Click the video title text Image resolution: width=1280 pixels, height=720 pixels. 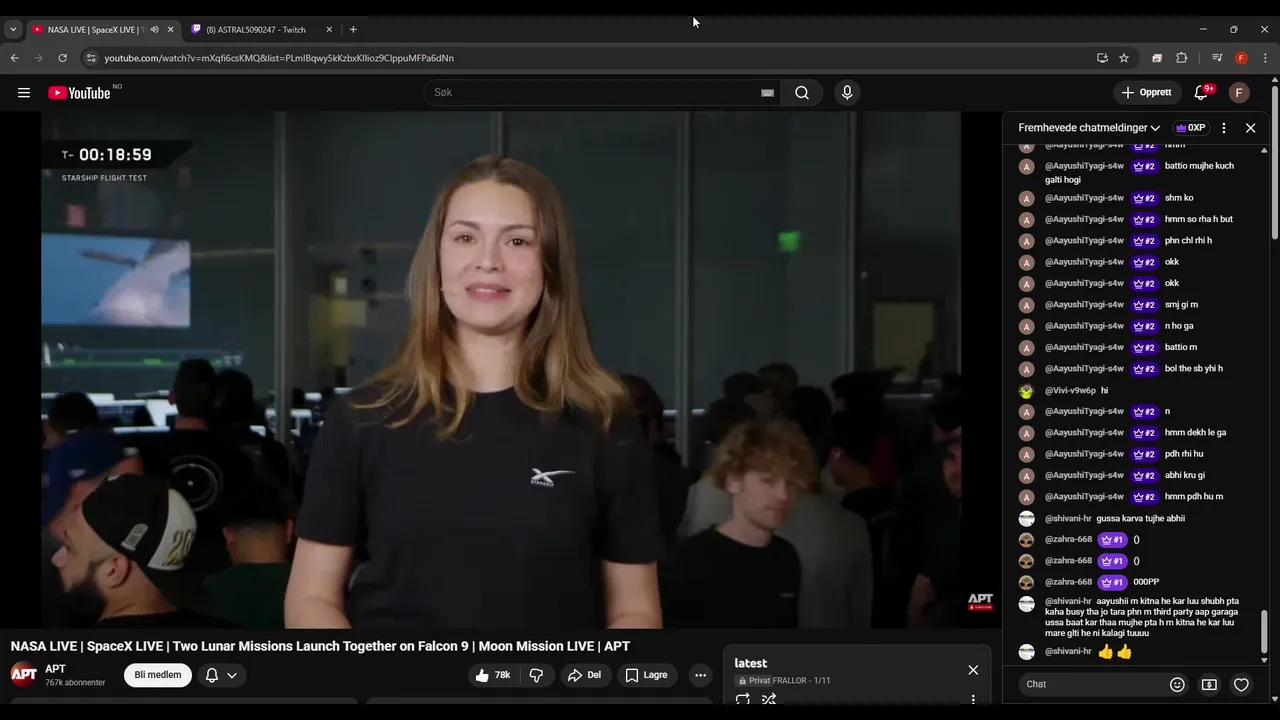point(320,647)
